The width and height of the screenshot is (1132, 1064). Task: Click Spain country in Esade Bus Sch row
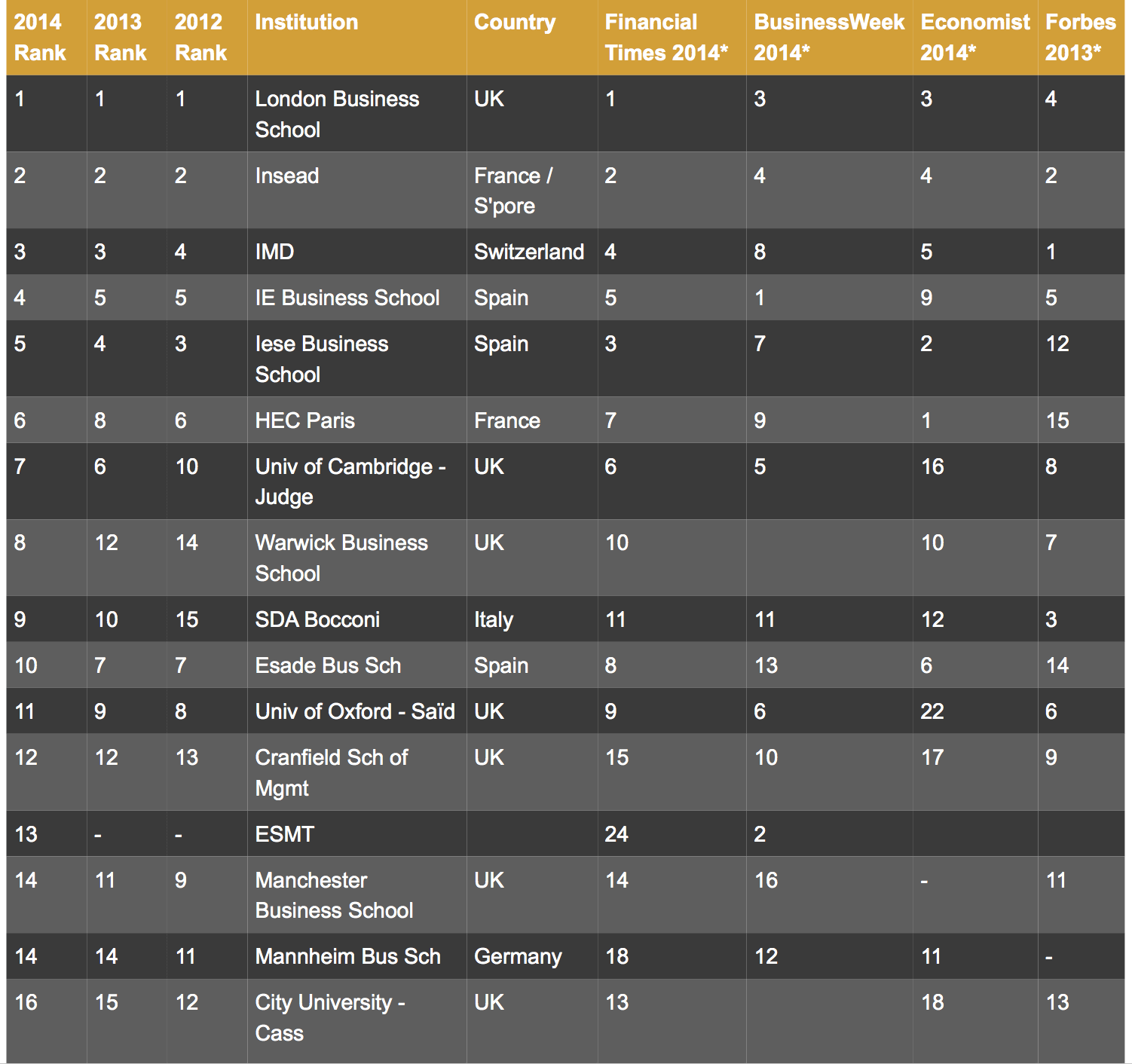pos(532,665)
